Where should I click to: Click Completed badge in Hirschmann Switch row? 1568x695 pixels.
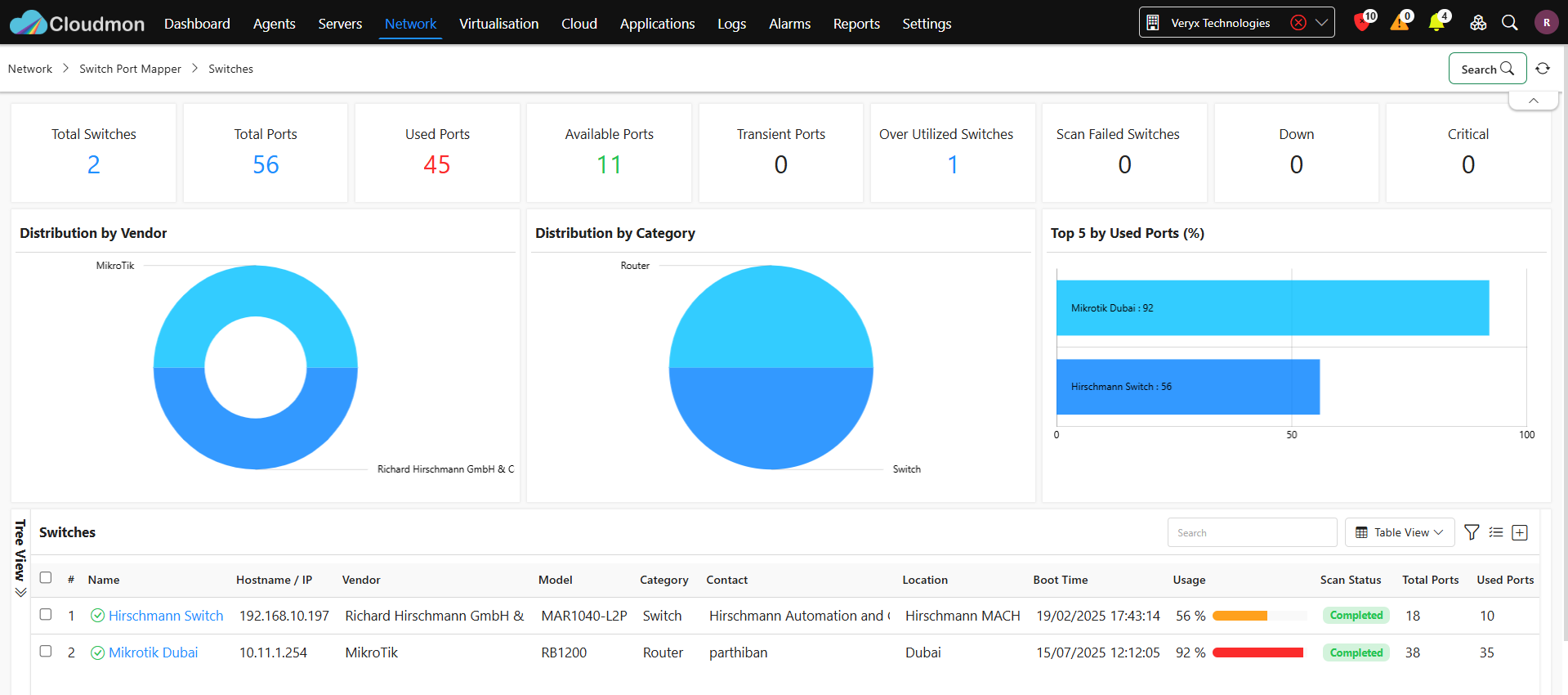click(x=1356, y=616)
